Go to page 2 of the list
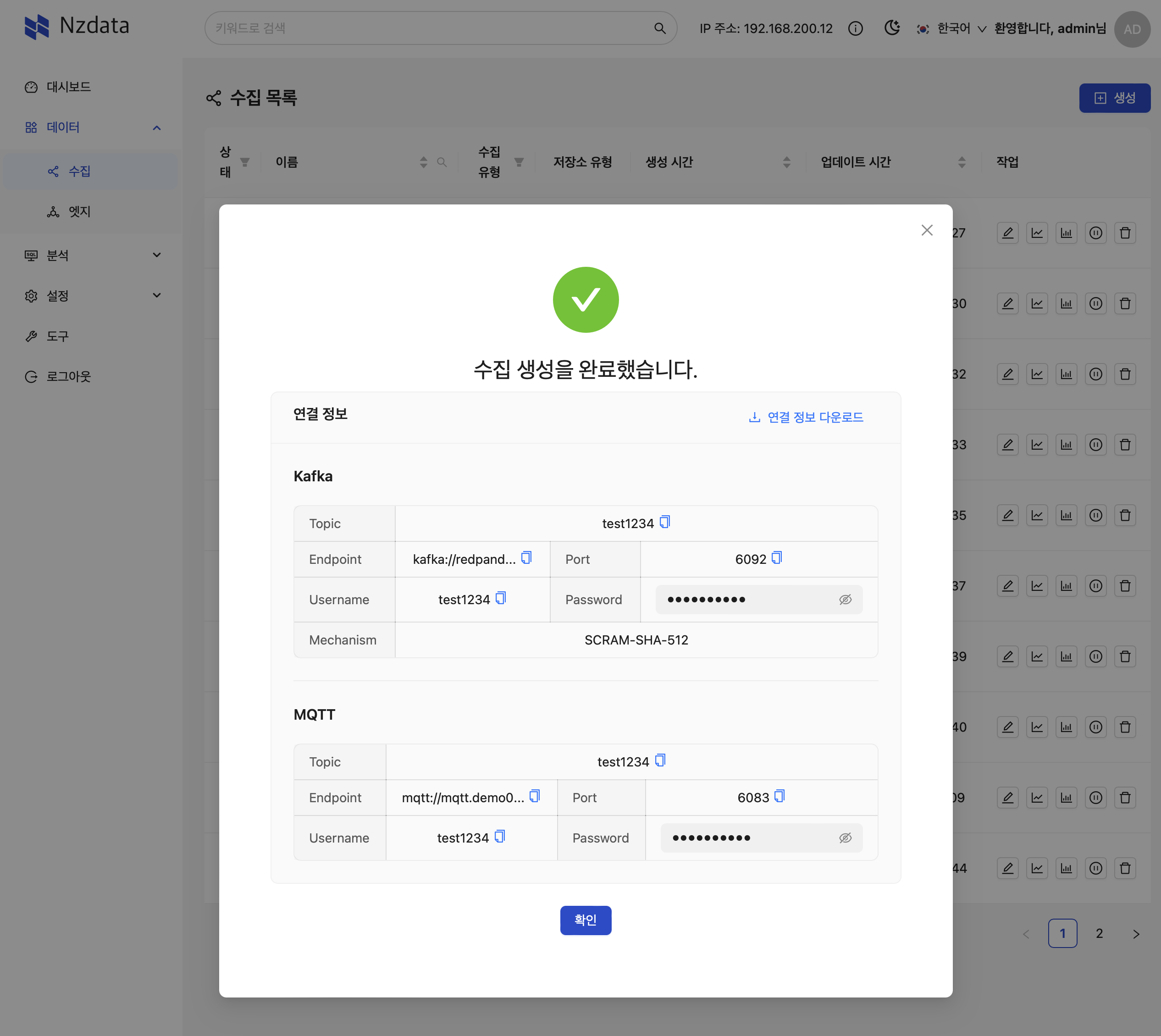Screen dimensions: 1161x1036 [x=1099, y=933]
